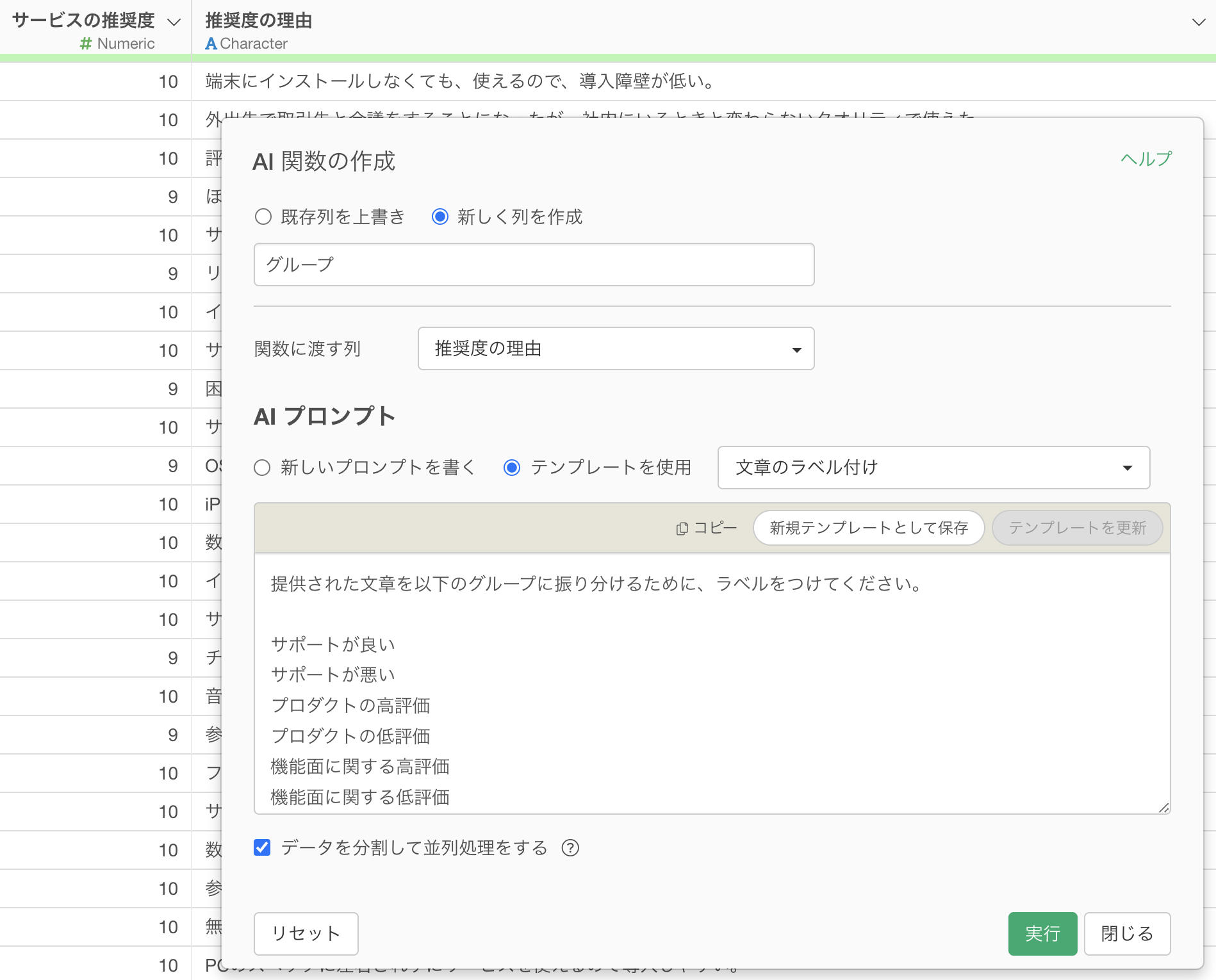Uncheck データを分割して並列処理をする checkbox
The width and height of the screenshot is (1216, 980).
pos(262,848)
